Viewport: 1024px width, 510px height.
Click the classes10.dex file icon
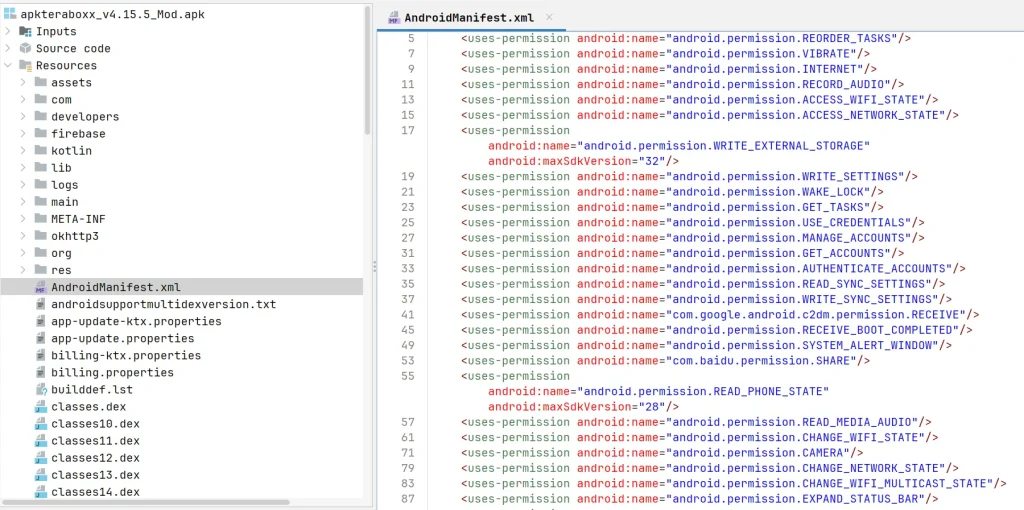click(40, 424)
